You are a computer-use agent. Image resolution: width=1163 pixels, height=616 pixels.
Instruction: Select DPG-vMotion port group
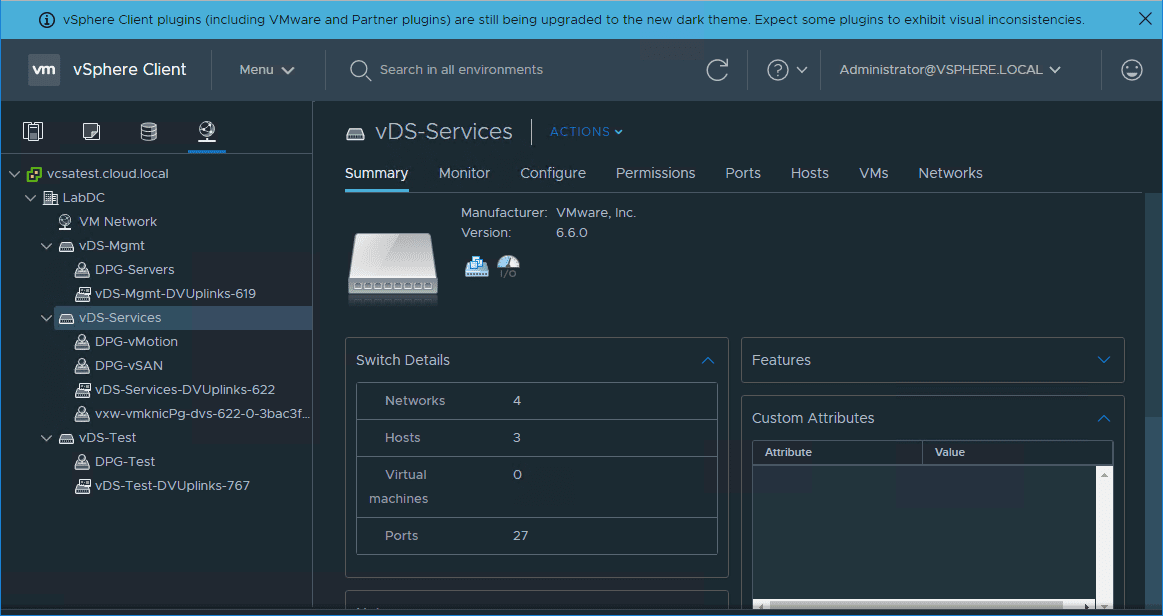(136, 342)
